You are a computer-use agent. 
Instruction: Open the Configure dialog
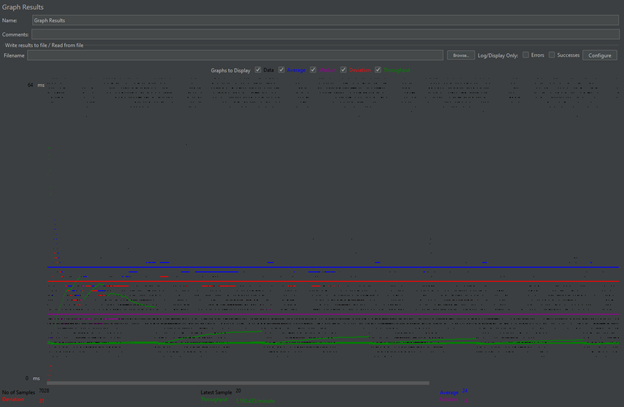coord(600,55)
